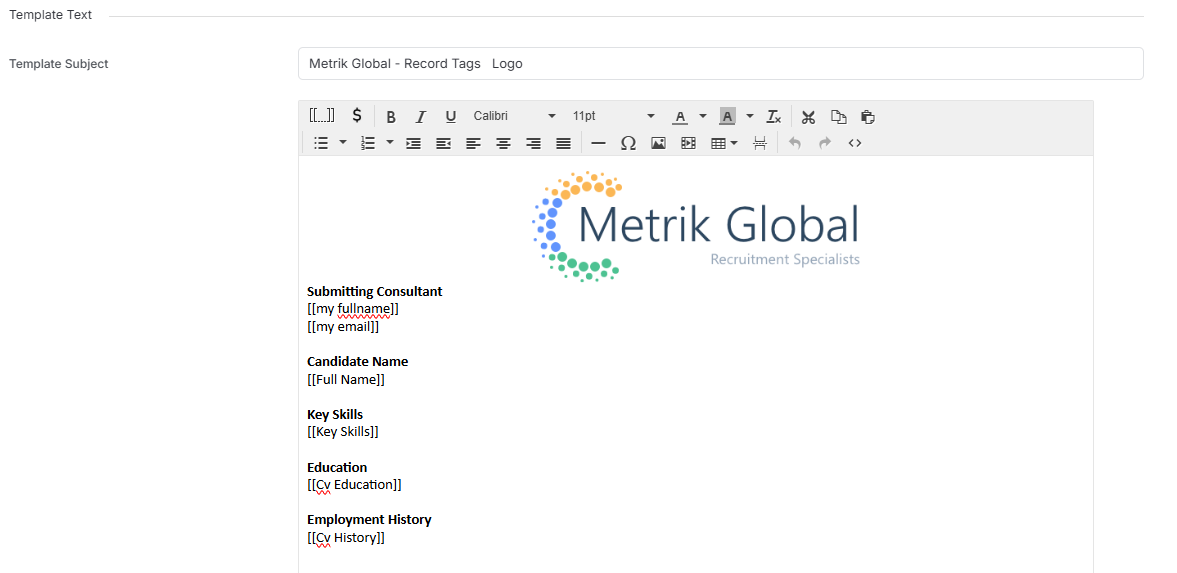Image resolution: width=1177 pixels, height=573 pixels.
Task: Clear formatting from selected text
Action: (x=773, y=116)
